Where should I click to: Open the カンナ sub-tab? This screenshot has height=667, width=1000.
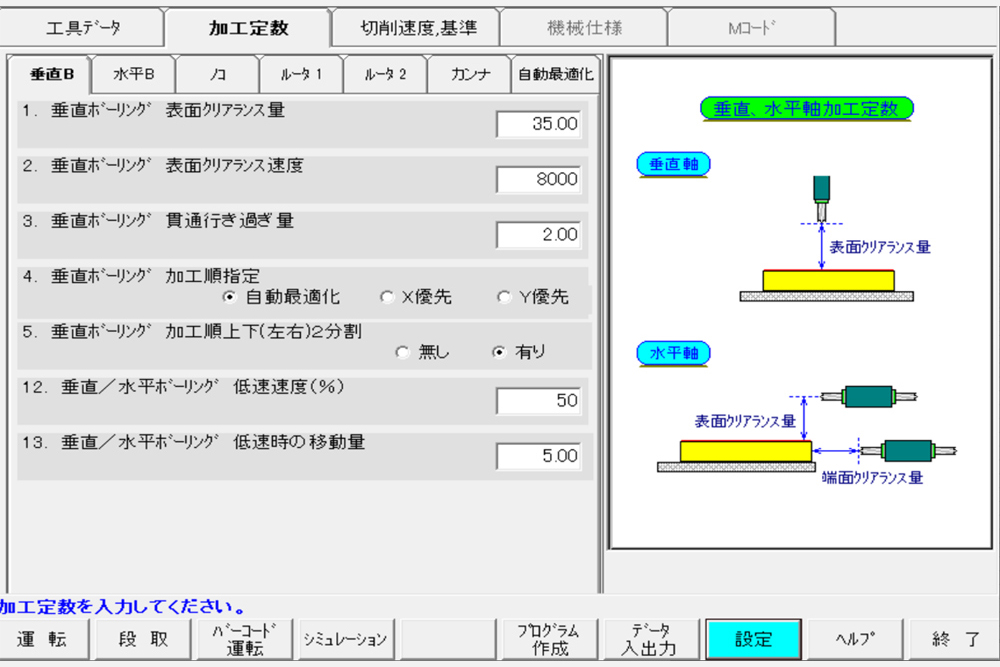[x=469, y=75]
